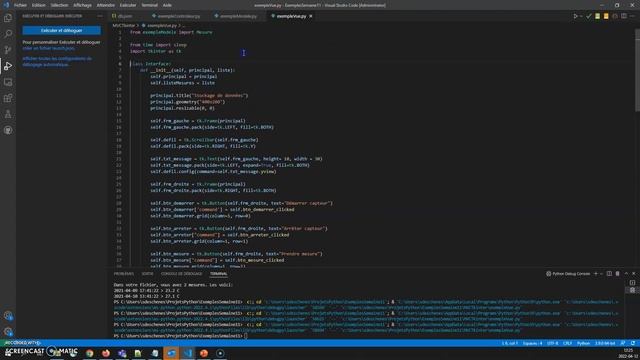Open Chrome from the Windows taskbar
Screen dimensions: 640x360
89,353
